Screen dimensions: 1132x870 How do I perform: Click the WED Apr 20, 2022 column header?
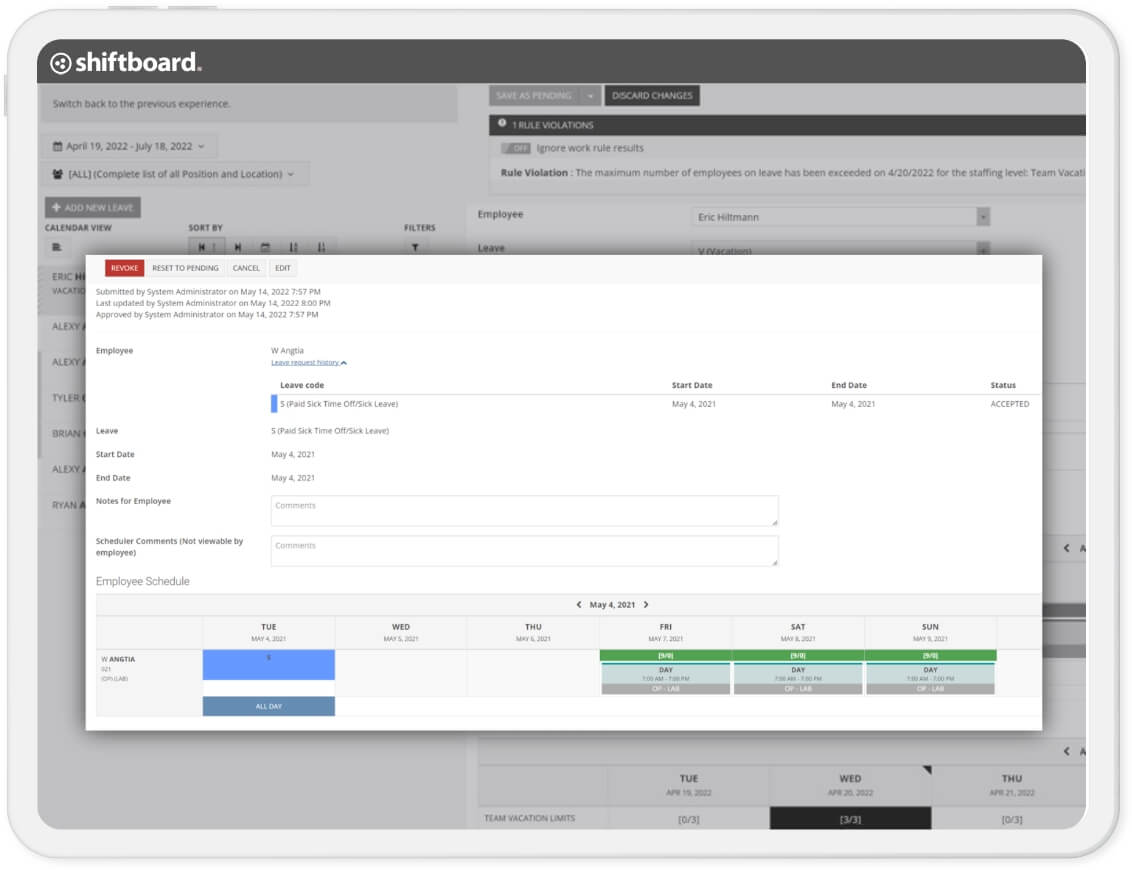[x=850, y=785]
